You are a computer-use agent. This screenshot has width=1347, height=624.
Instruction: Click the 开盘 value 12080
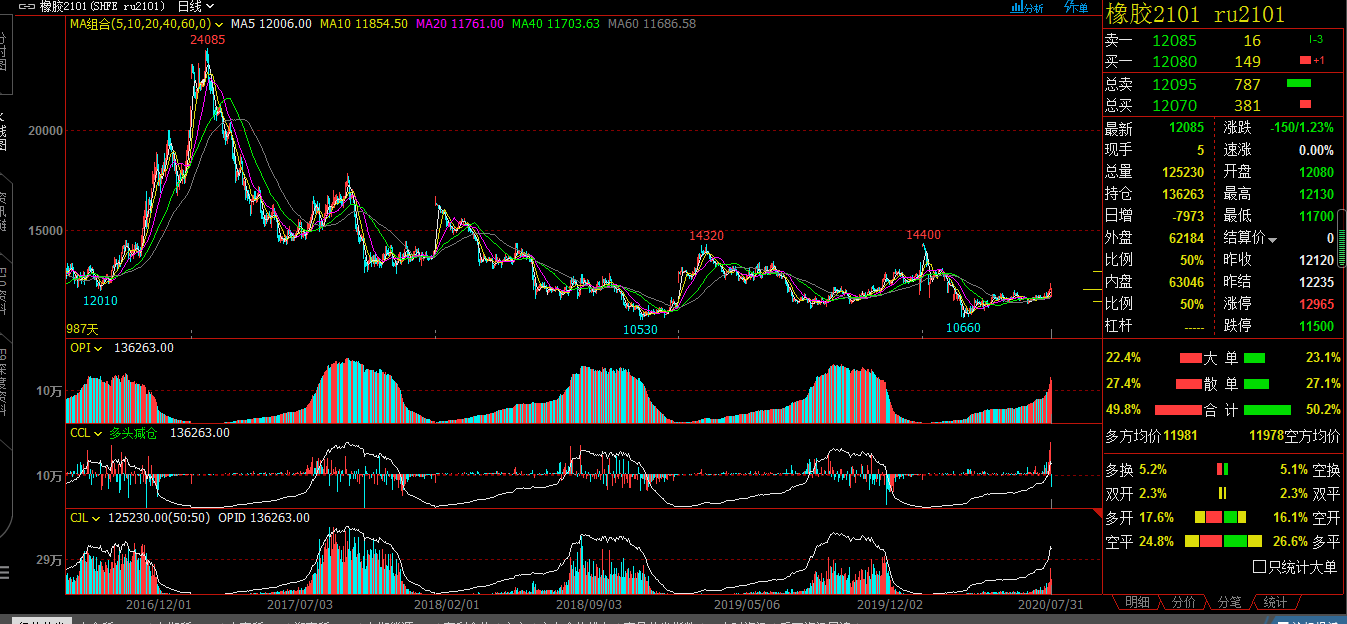coord(1317,172)
